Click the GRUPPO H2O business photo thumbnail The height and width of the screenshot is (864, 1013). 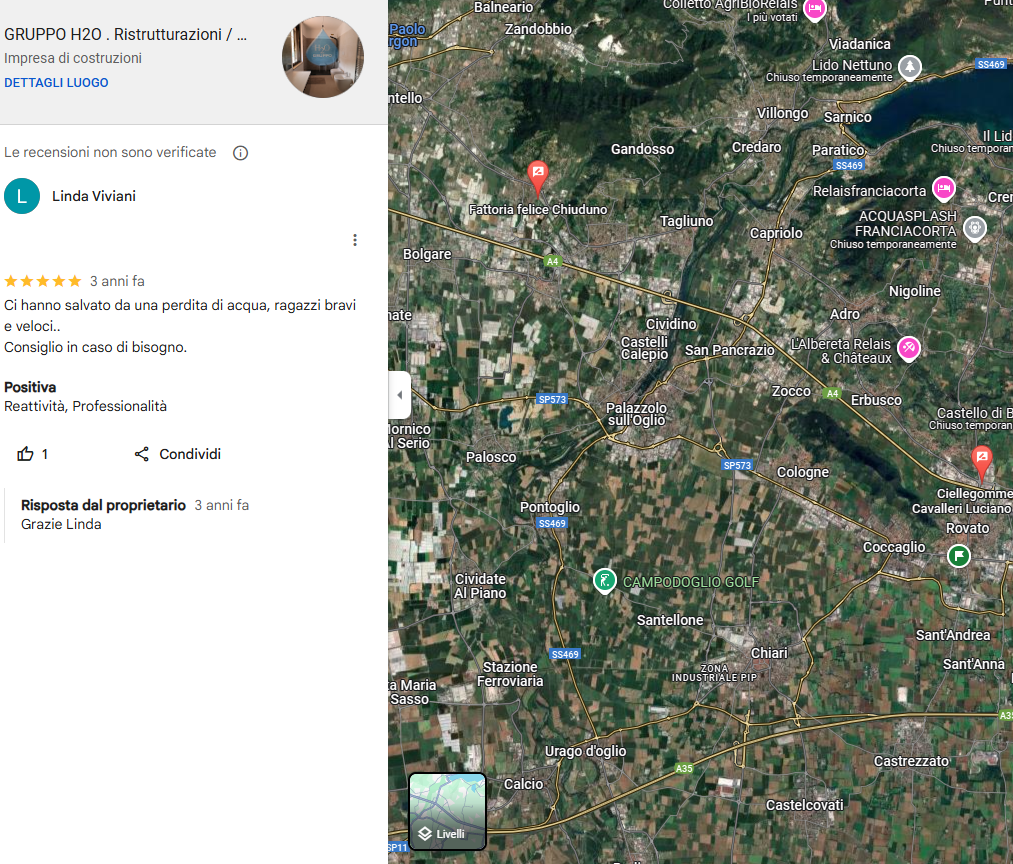coord(323,57)
